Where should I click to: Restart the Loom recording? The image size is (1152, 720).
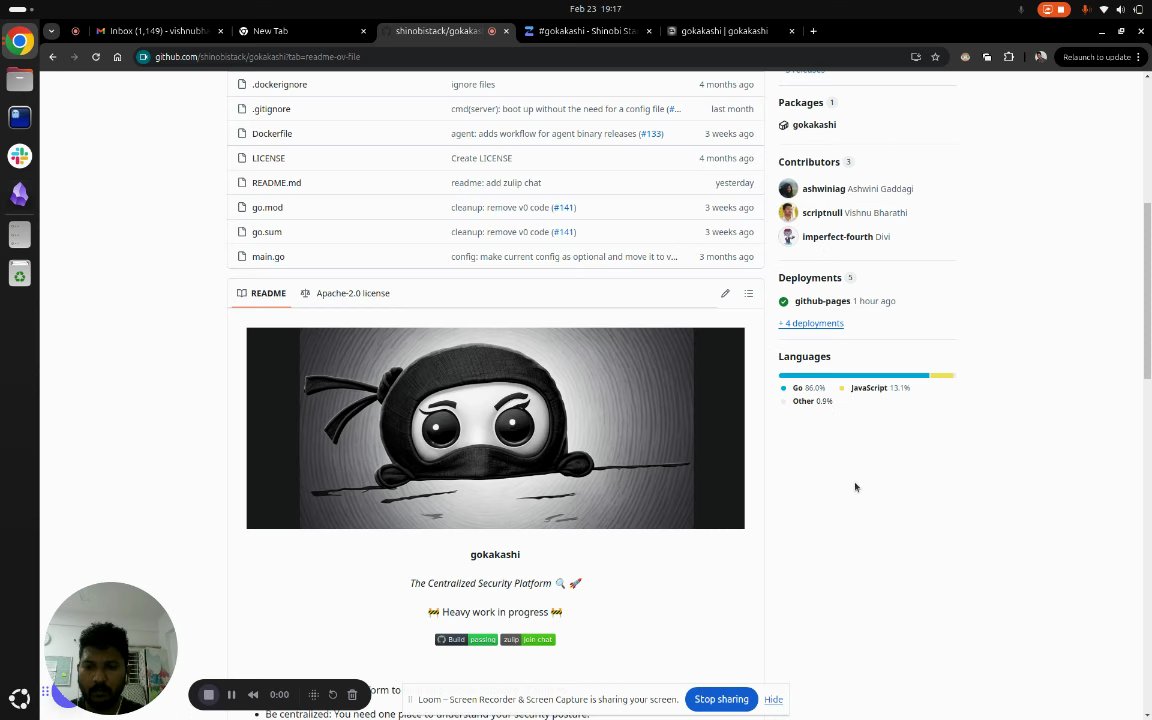tap(333, 694)
